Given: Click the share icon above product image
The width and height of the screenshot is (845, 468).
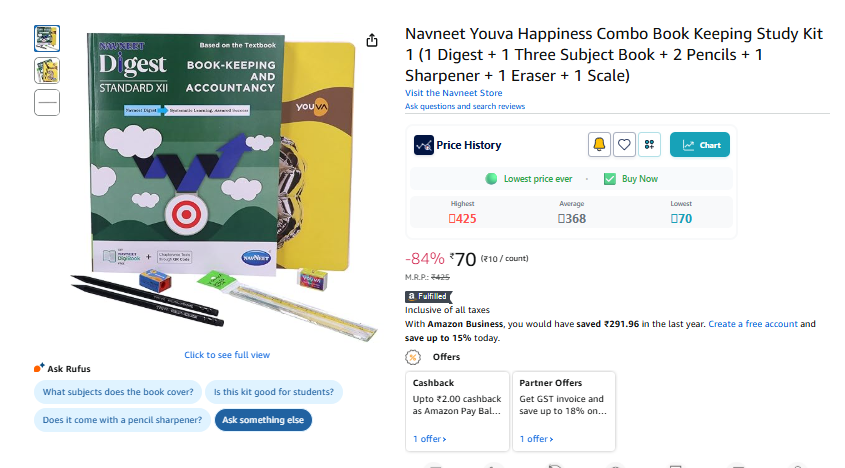Looking at the screenshot, I should [372, 40].
